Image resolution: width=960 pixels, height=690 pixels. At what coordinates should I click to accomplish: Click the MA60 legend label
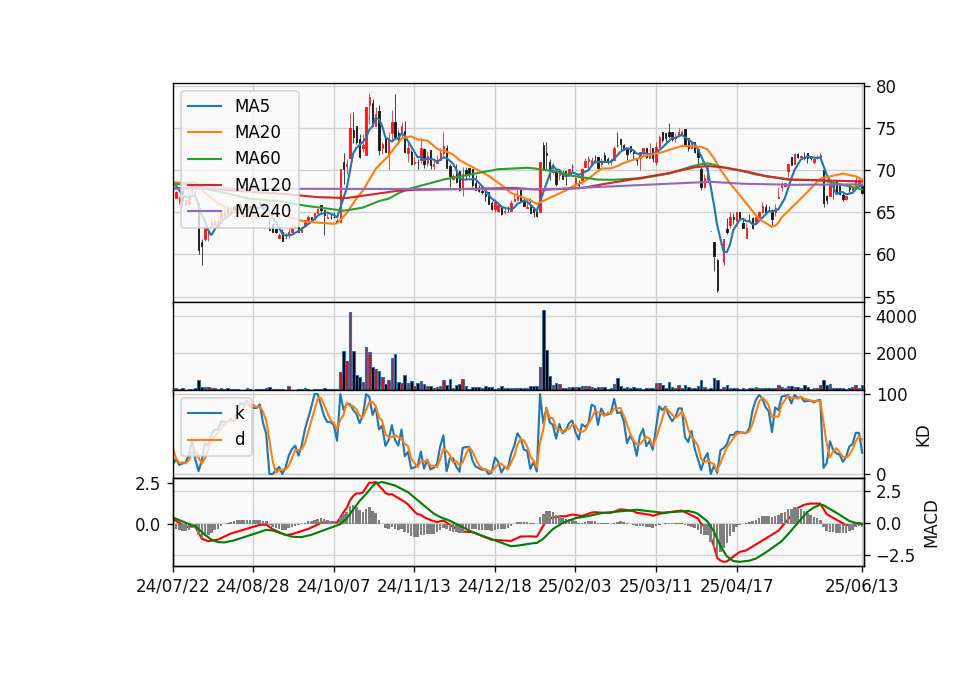click(257, 158)
